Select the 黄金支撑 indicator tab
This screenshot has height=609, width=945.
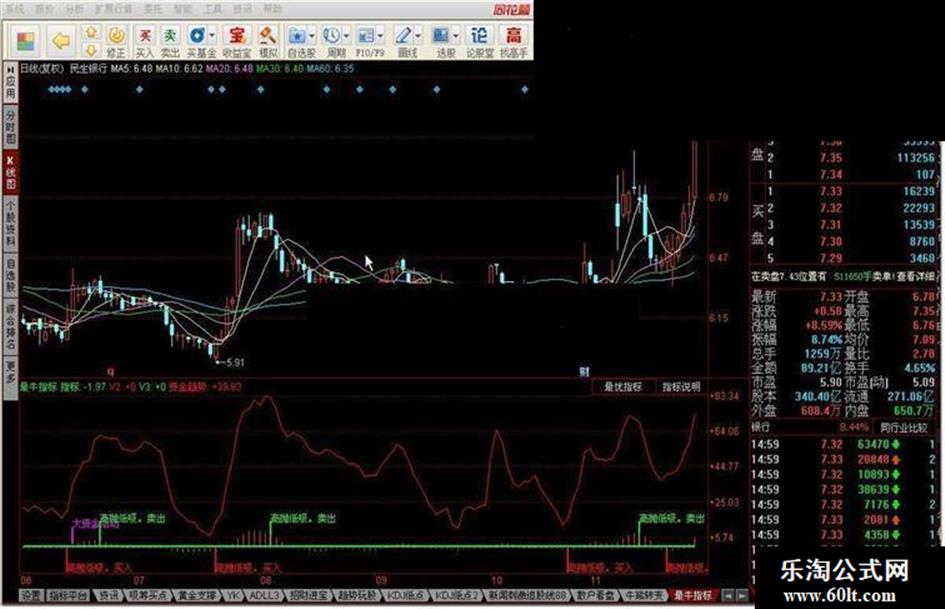pos(196,596)
